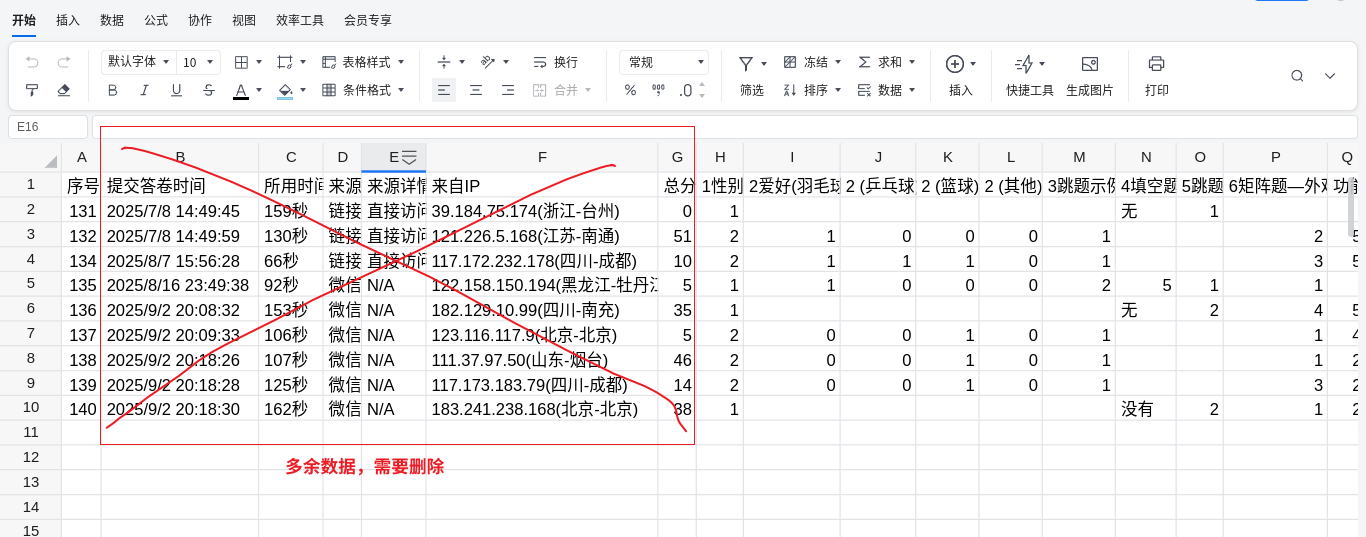Click the 插入 insert plus icon
This screenshot has height=537, width=1366.
pos(954,63)
